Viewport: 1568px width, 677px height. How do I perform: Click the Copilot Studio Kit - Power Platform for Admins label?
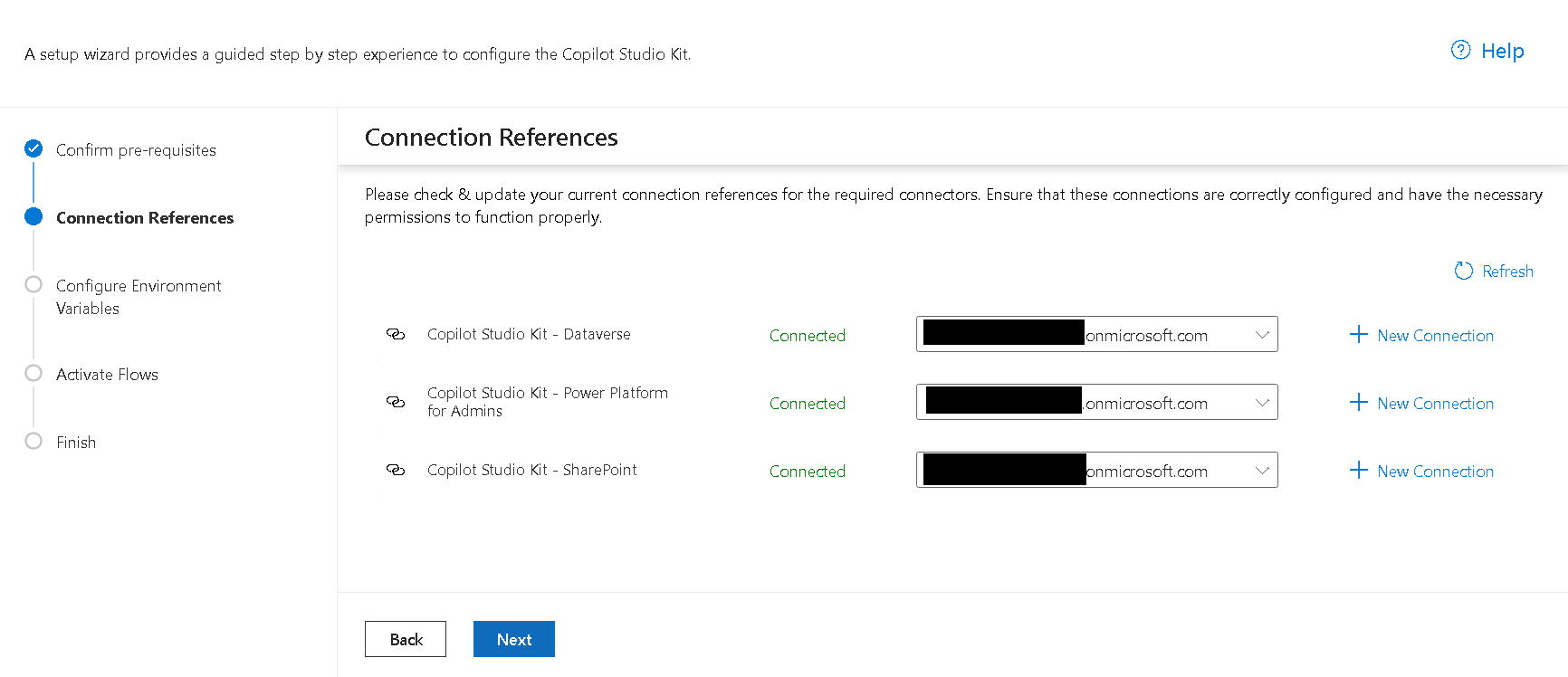[548, 402]
